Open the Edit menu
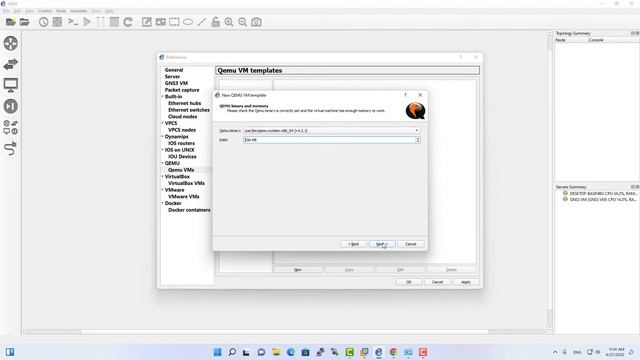This screenshot has width=640, height=360. [x=17, y=11]
